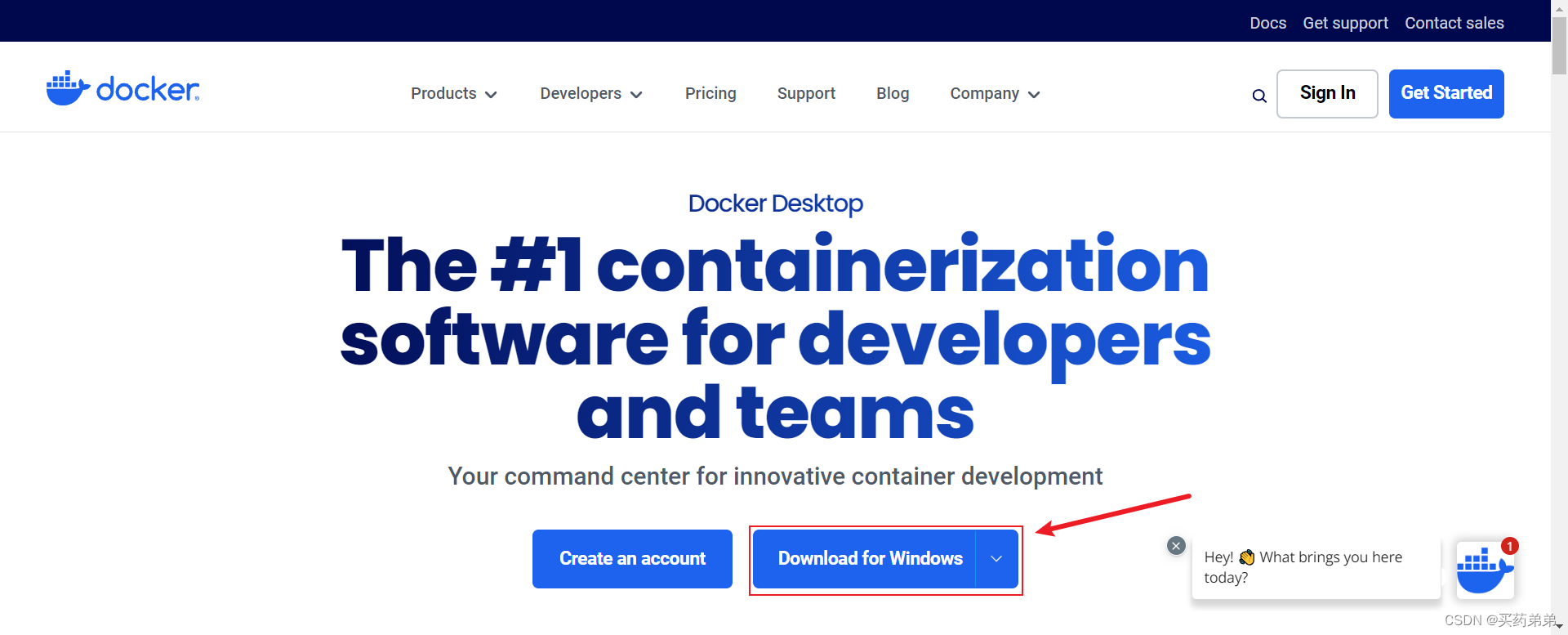Viewport: 1568px width, 635px height.
Task: Open the Support page
Action: [x=806, y=94]
